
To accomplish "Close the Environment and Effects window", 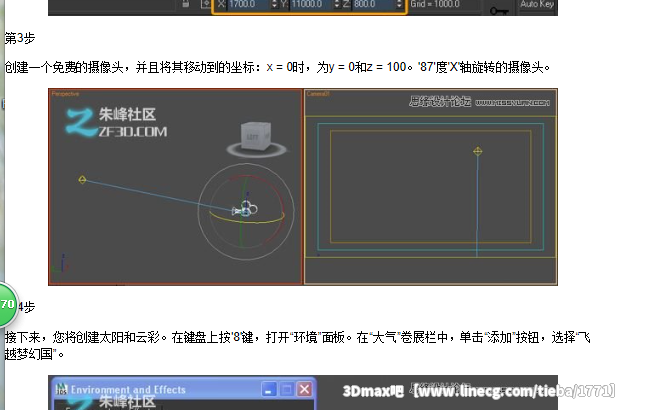I will (305, 390).
